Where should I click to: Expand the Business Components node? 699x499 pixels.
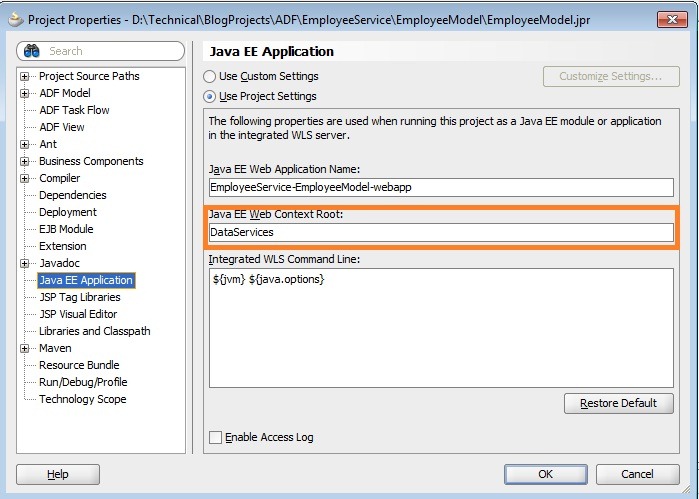point(25,162)
